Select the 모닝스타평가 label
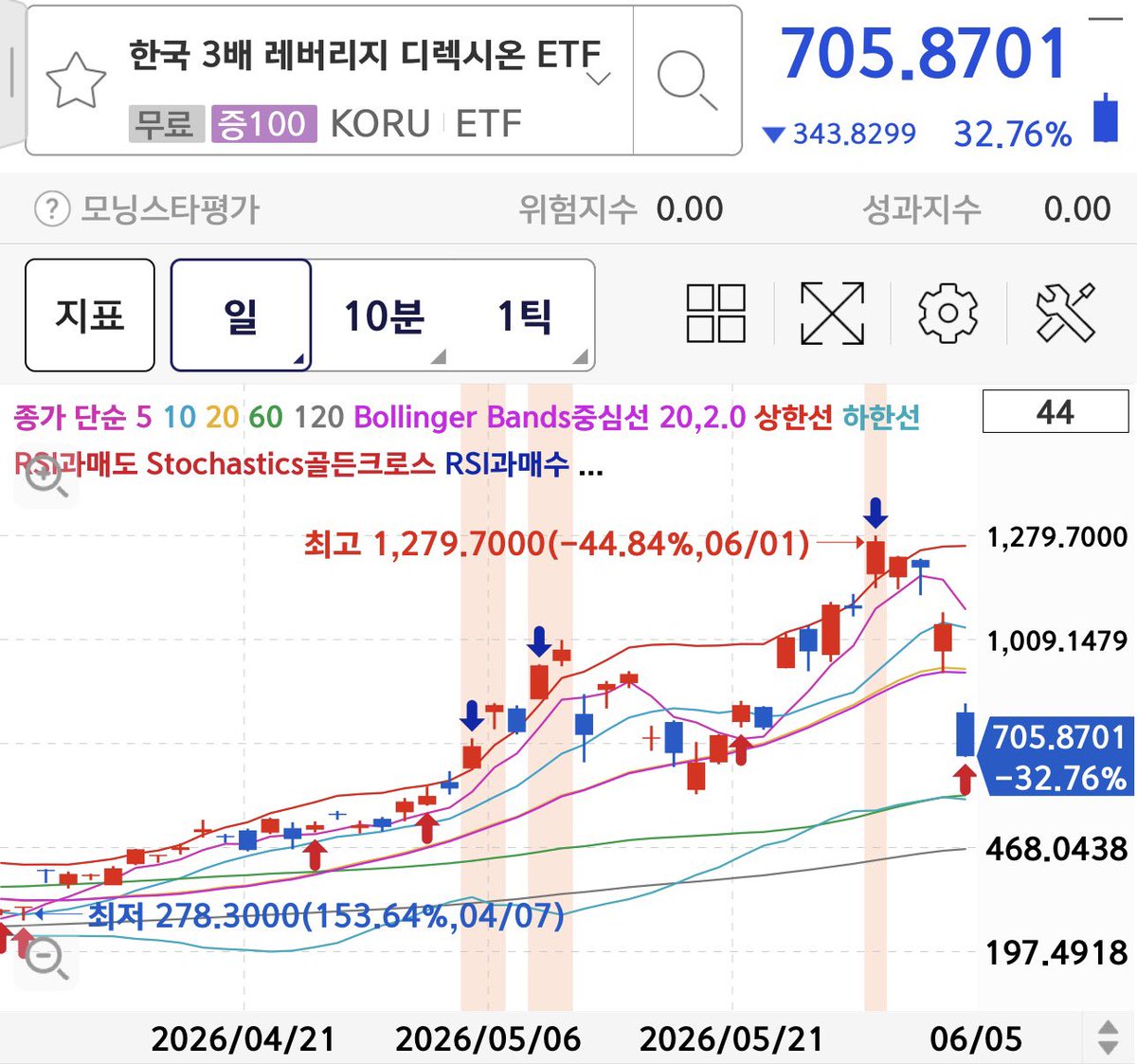 pos(171,209)
